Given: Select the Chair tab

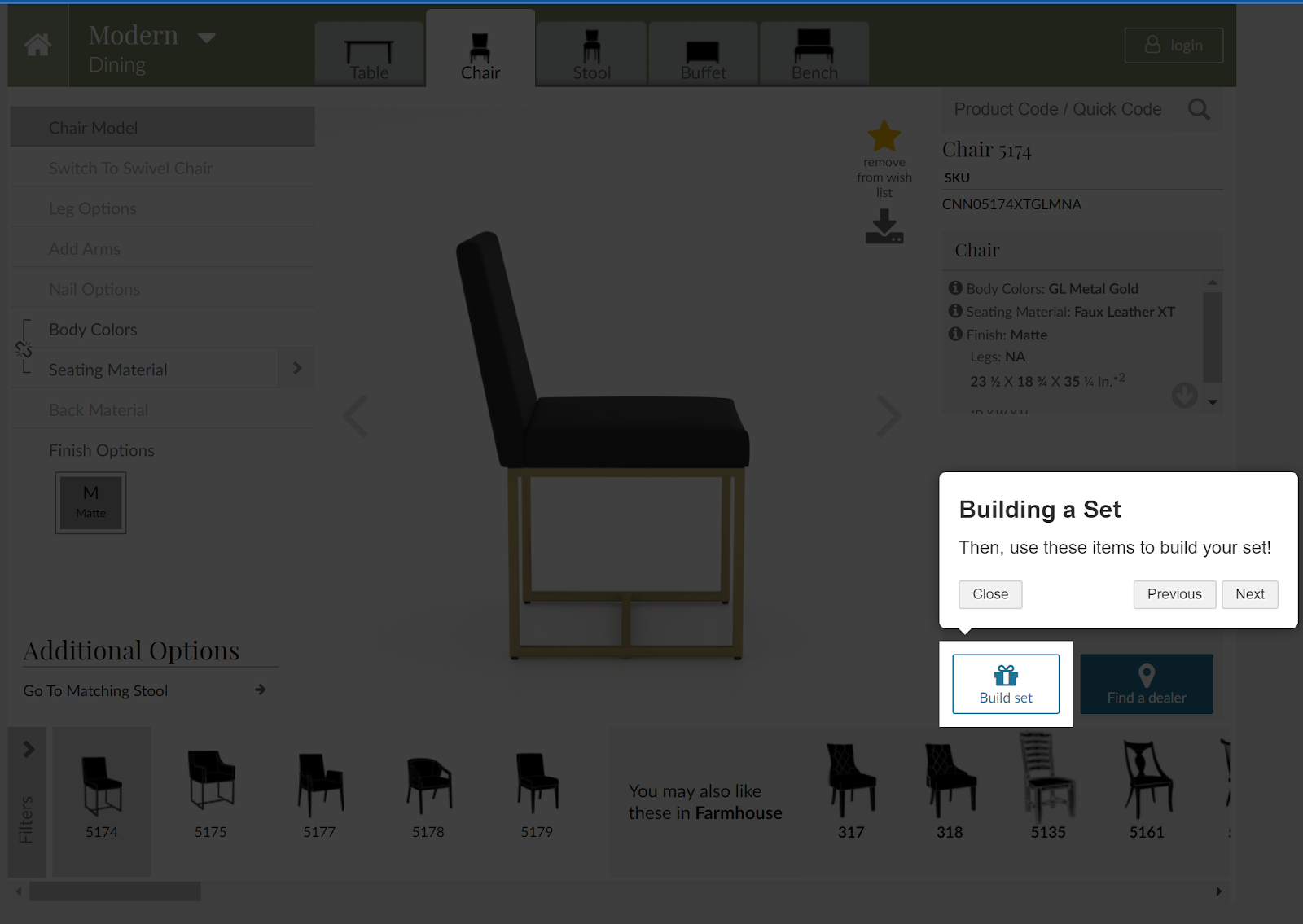Looking at the screenshot, I should (x=480, y=49).
